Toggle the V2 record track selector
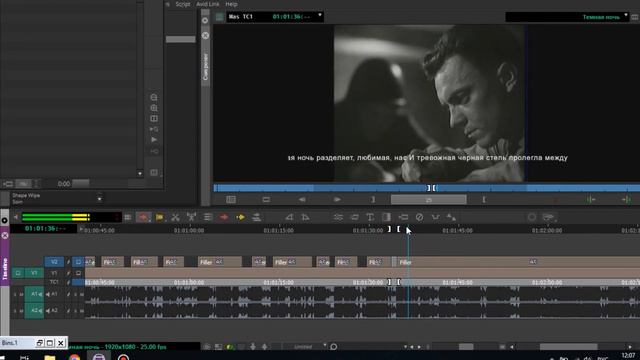Viewport: 640px width, 360px height. pyautogui.click(x=54, y=262)
